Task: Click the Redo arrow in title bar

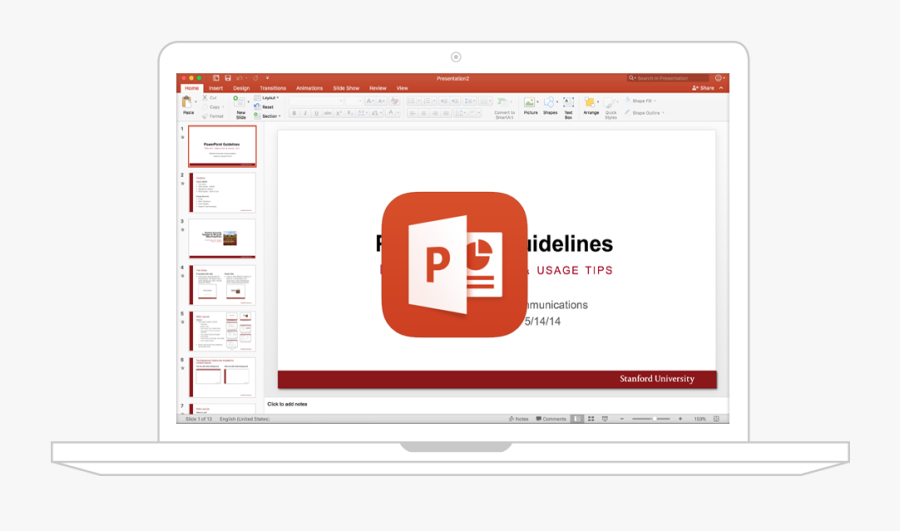Action: 255,78
